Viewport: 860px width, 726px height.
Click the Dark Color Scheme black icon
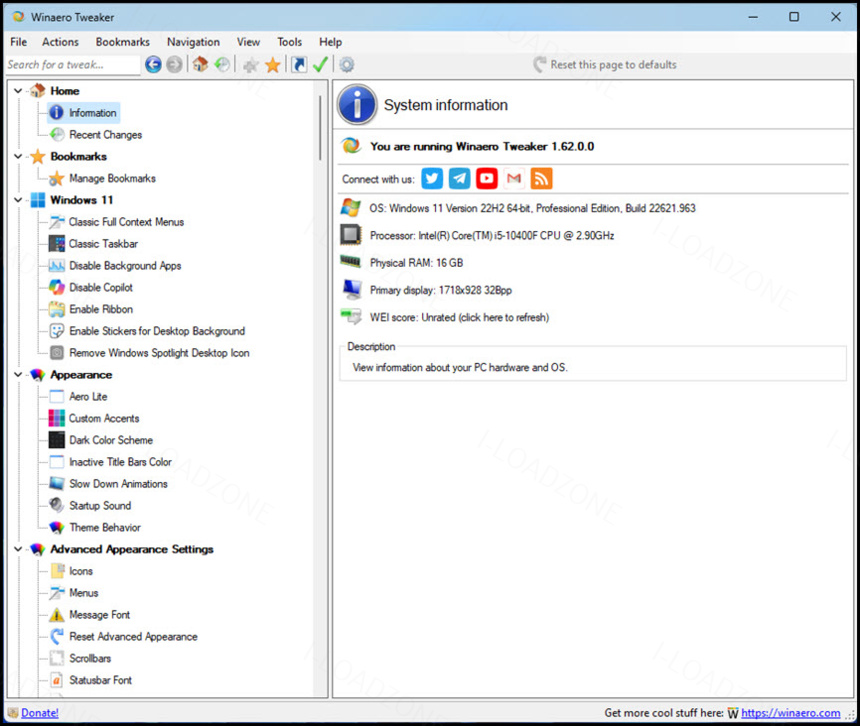click(x=57, y=440)
